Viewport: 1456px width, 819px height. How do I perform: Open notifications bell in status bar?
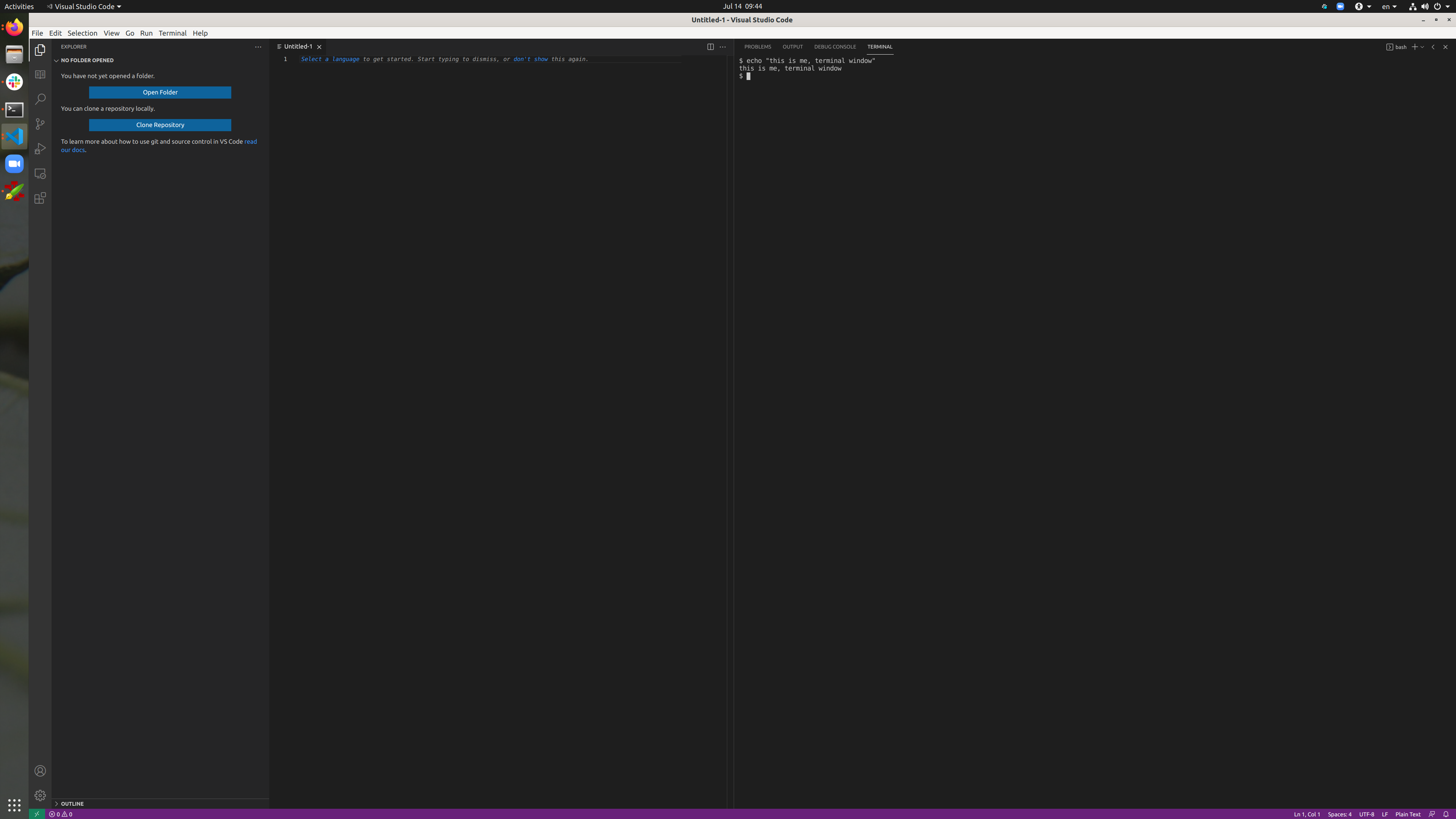click(x=1446, y=814)
